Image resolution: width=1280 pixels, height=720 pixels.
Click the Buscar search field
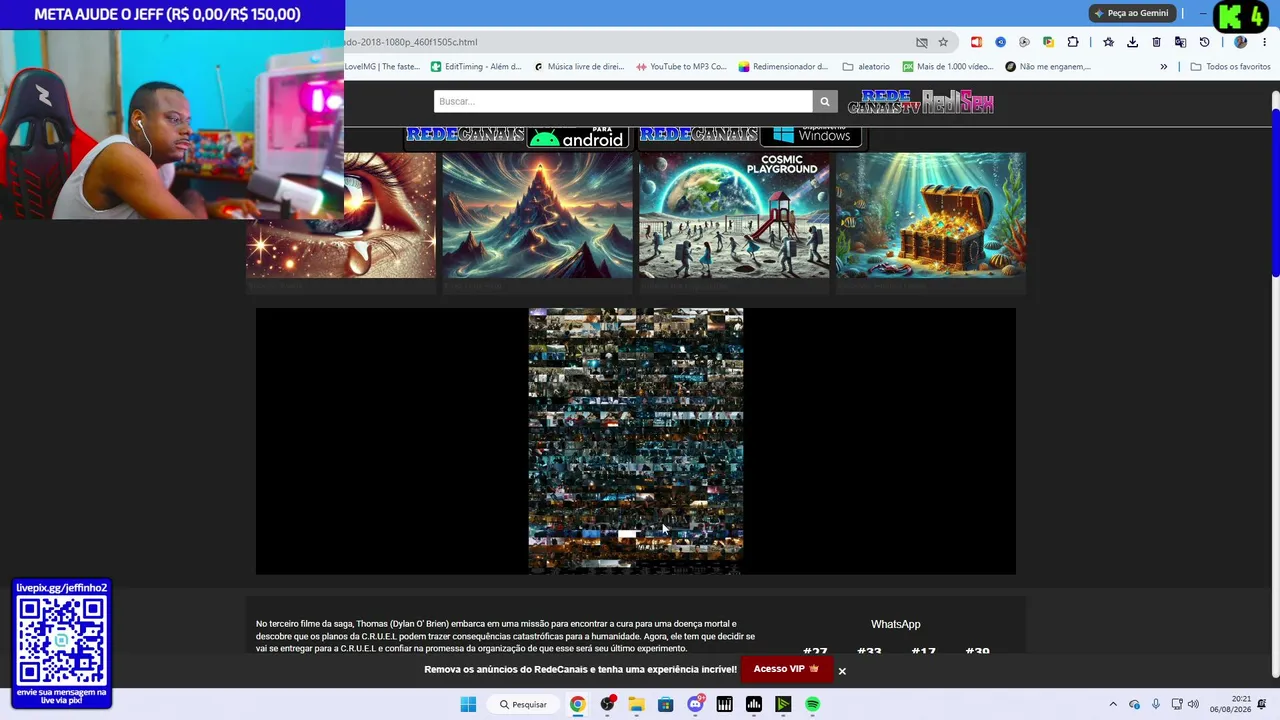pyautogui.click(x=623, y=101)
